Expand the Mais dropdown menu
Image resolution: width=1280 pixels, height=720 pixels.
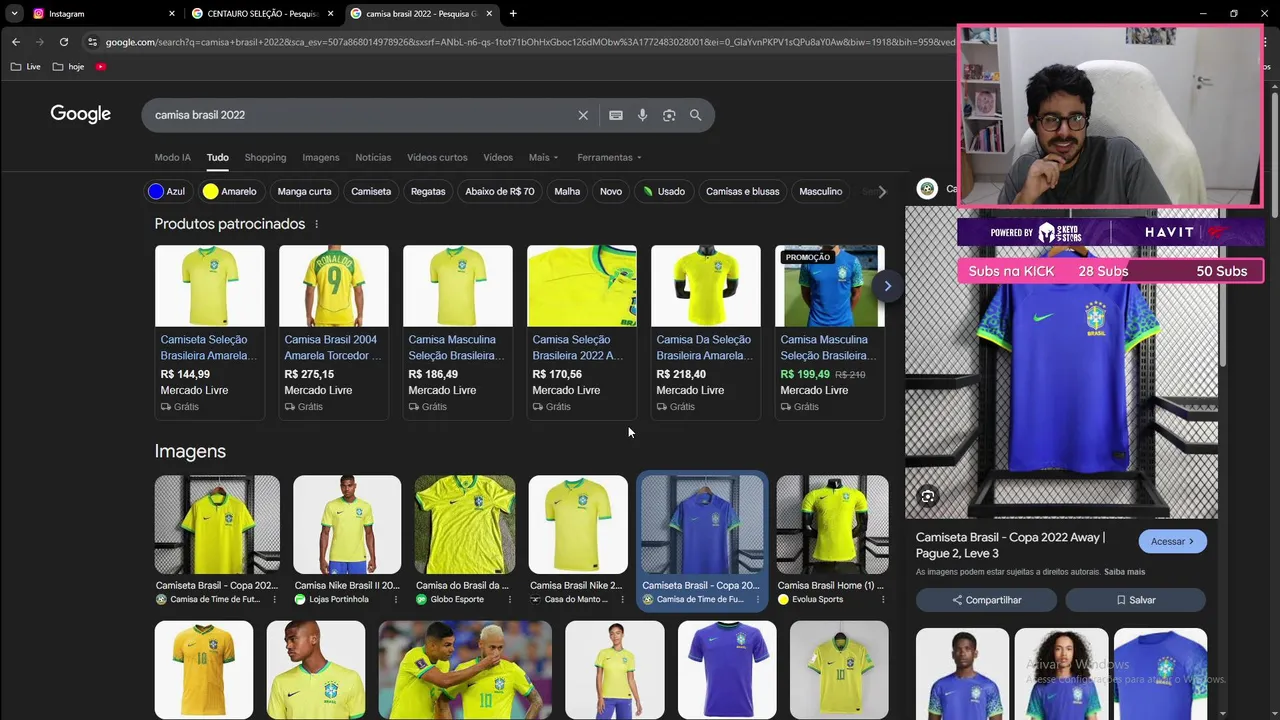coord(543,157)
